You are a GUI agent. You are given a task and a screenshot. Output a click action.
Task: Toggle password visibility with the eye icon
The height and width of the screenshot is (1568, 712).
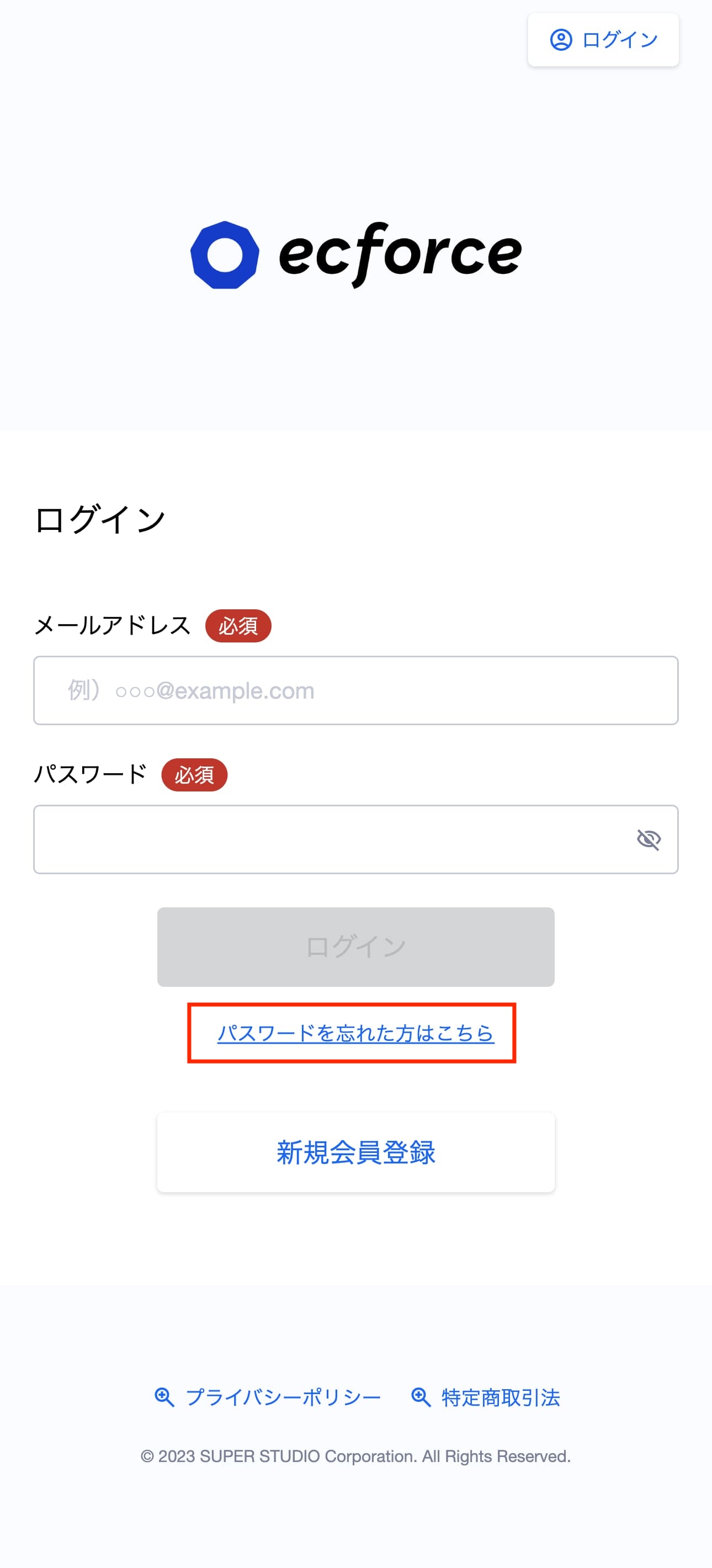click(x=649, y=839)
